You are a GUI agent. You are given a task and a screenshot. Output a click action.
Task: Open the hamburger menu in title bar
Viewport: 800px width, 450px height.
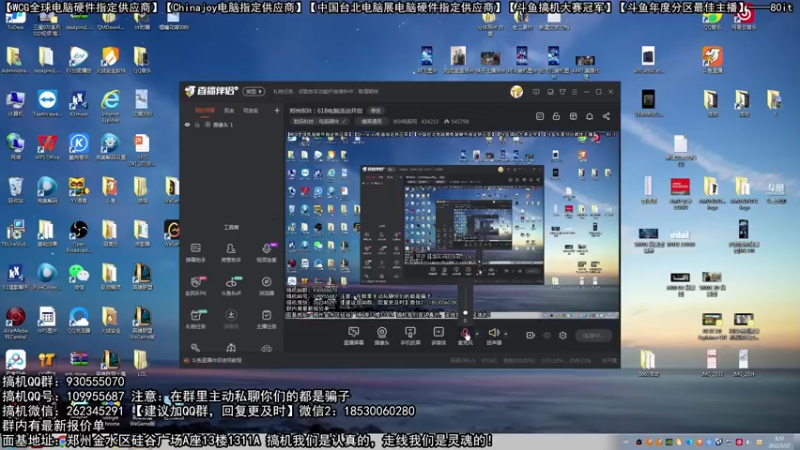click(574, 92)
